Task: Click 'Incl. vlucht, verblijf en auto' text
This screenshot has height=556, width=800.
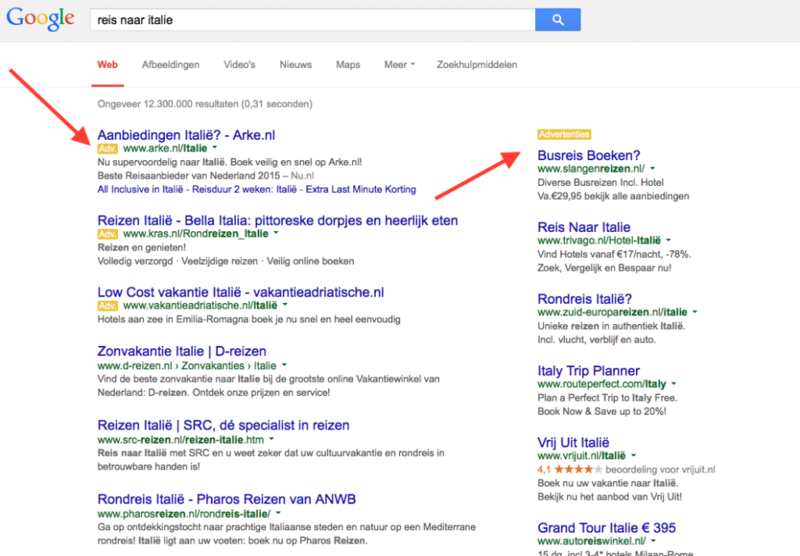Action: coord(596,340)
